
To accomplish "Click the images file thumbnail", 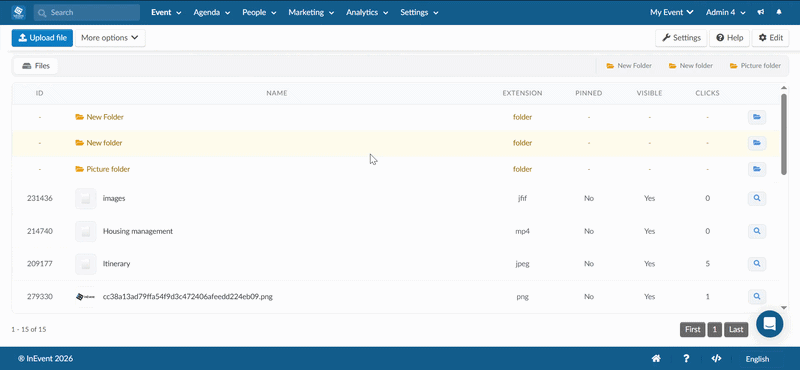I will coord(86,199).
